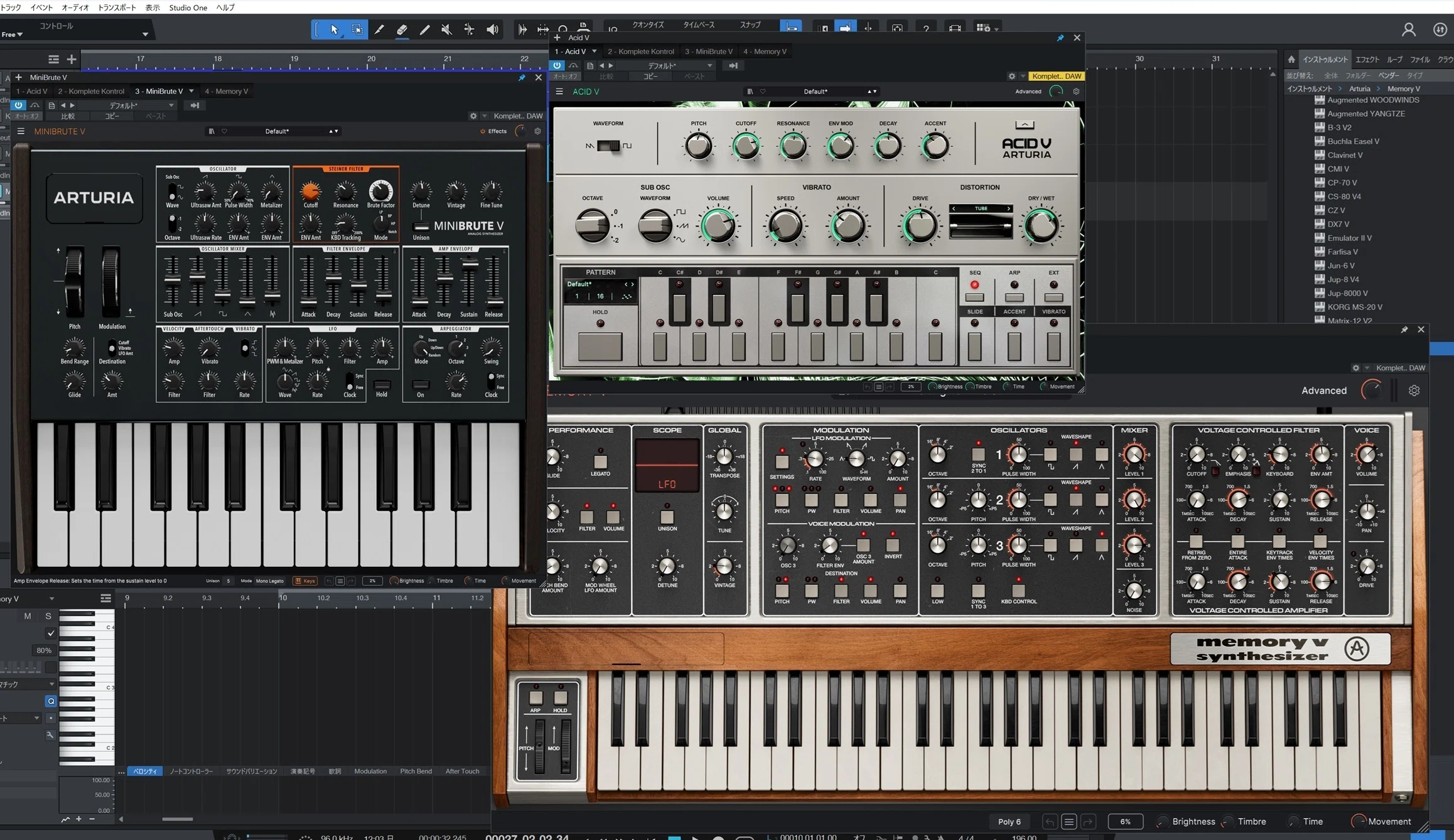Screen dimensions: 1454x840
Task: Click コピー in the MiniBrute V window
Action: pos(112,116)
